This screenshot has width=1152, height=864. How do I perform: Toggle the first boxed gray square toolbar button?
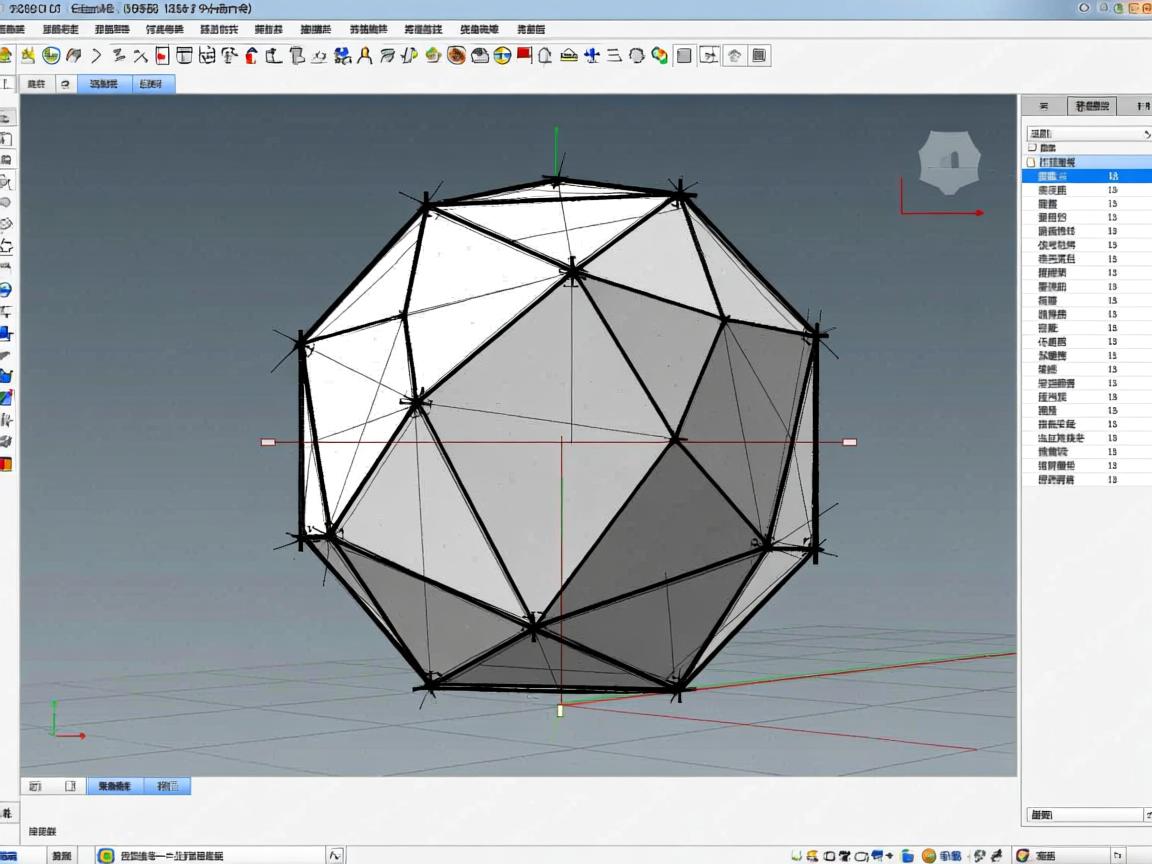[x=684, y=56]
